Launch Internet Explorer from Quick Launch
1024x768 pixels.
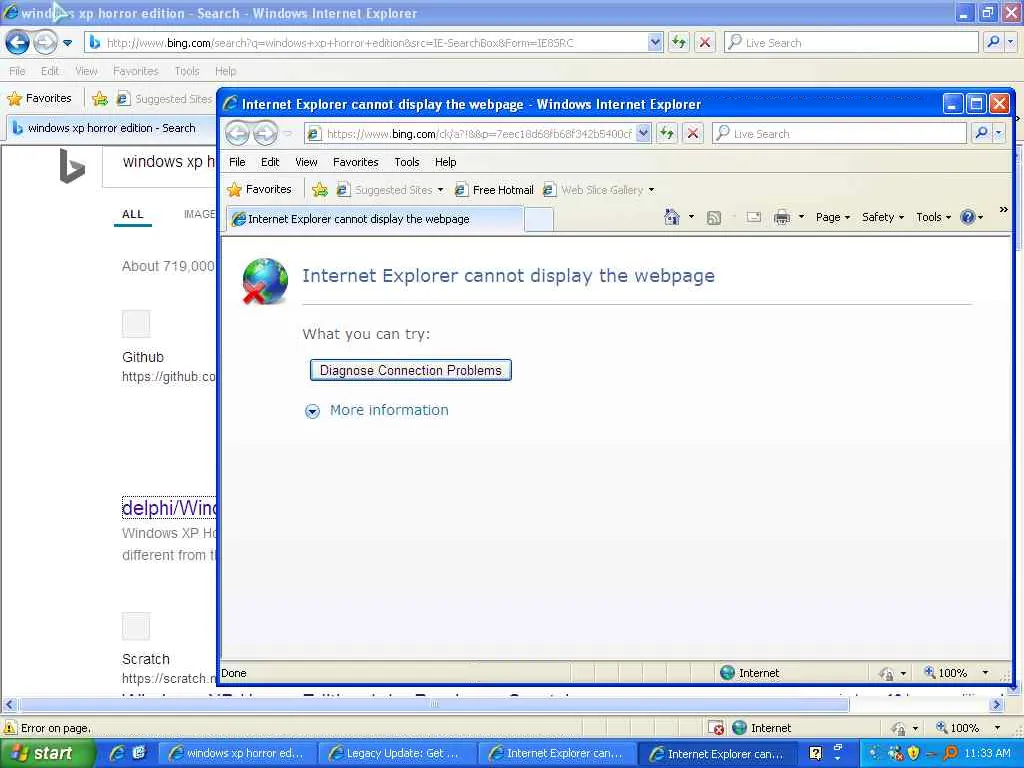[x=117, y=753]
